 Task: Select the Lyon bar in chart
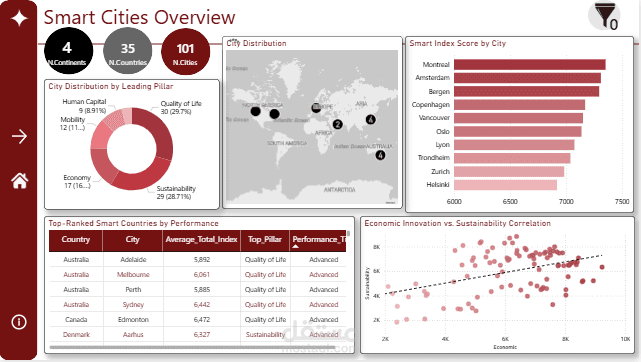(x=514, y=145)
